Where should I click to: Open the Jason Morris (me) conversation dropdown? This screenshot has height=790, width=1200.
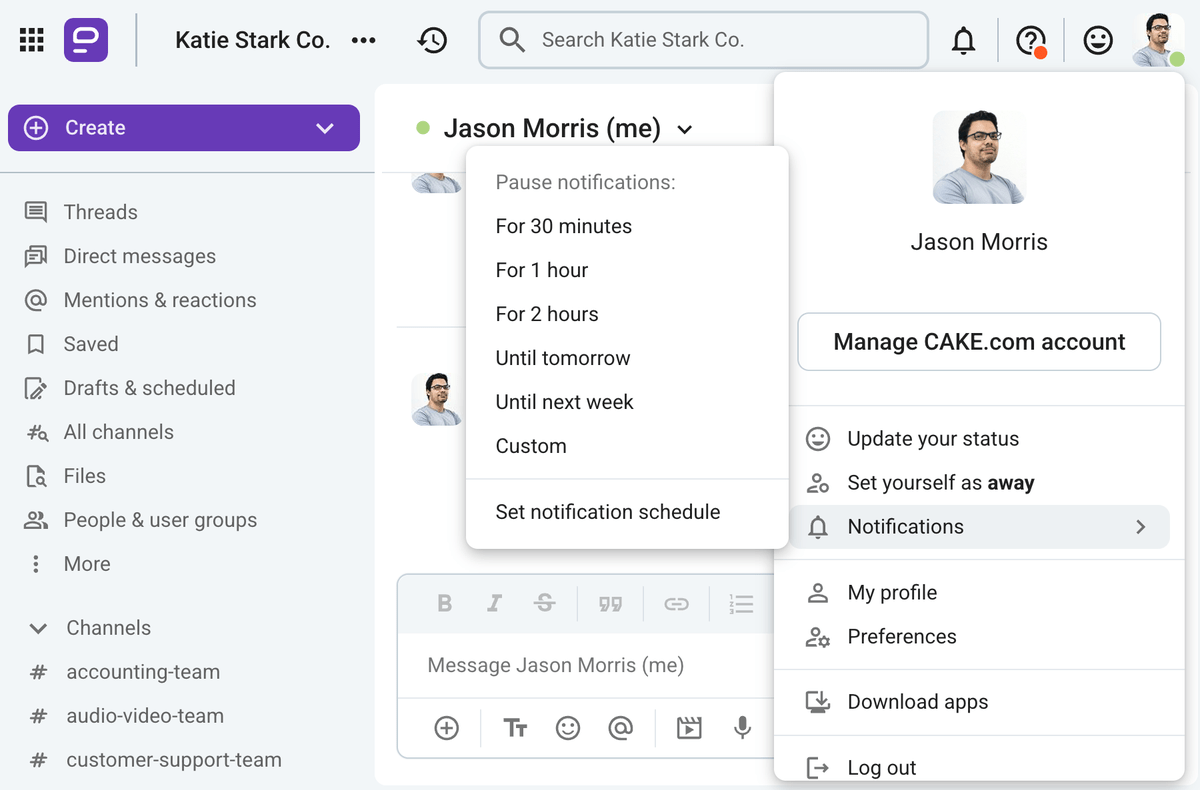click(x=684, y=128)
